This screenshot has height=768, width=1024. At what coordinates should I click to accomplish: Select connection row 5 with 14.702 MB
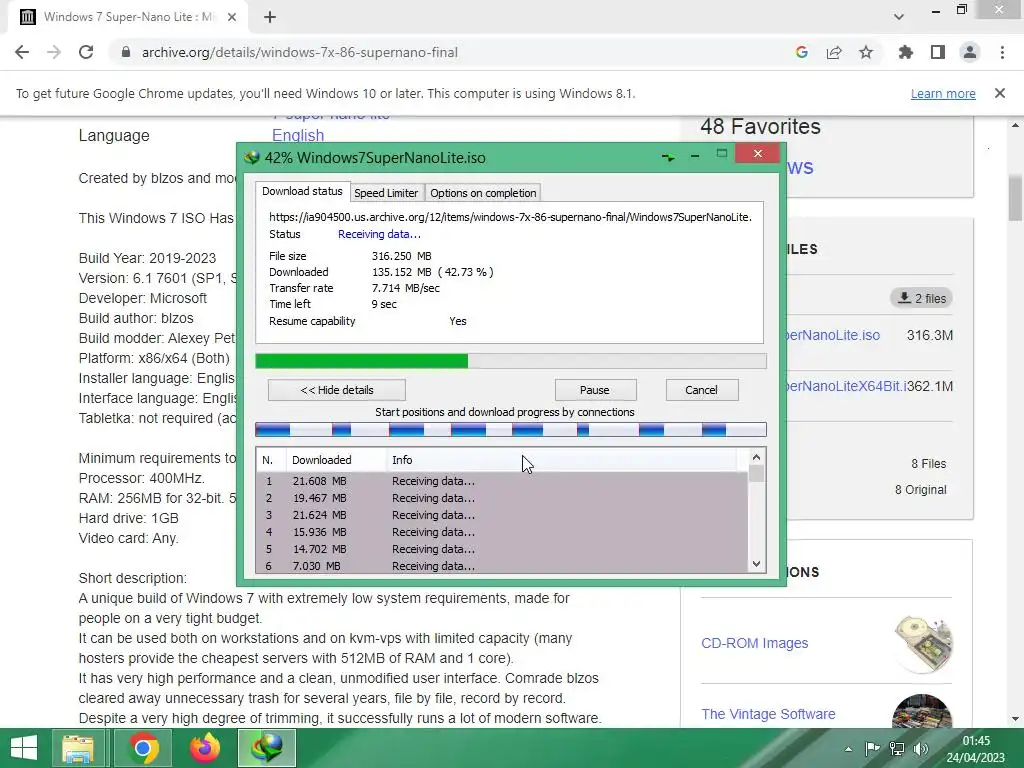[x=502, y=549]
